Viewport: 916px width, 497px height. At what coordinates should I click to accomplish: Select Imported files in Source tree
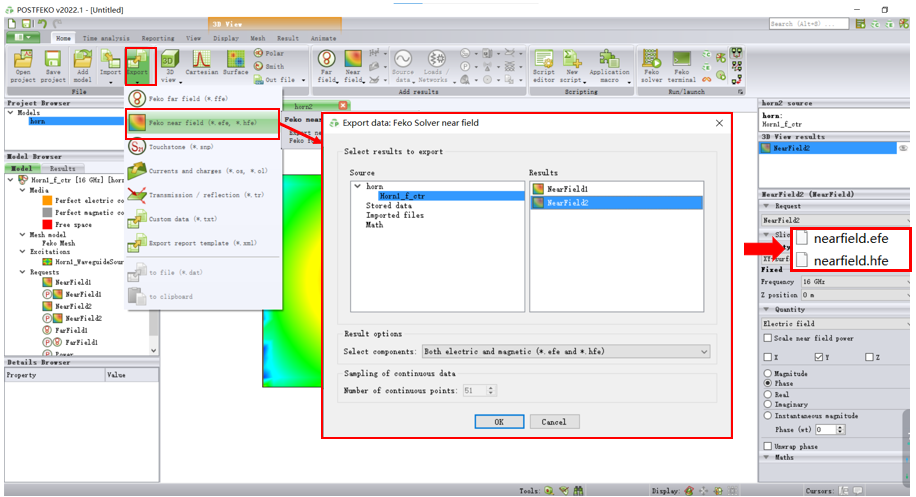coord(394,215)
